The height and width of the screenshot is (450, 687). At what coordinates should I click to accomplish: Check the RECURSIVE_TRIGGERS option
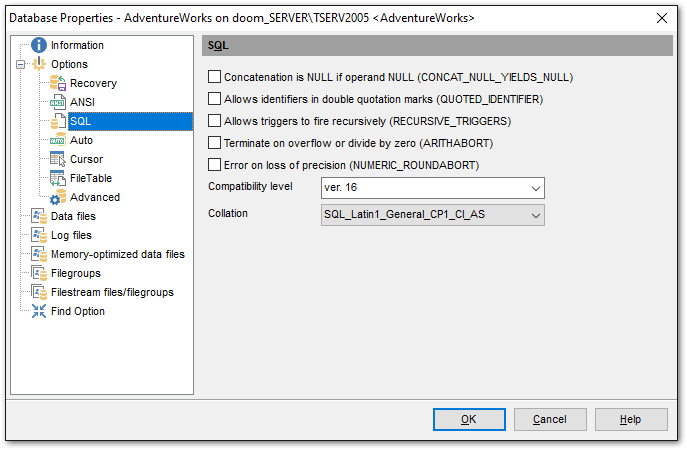point(214,120)
